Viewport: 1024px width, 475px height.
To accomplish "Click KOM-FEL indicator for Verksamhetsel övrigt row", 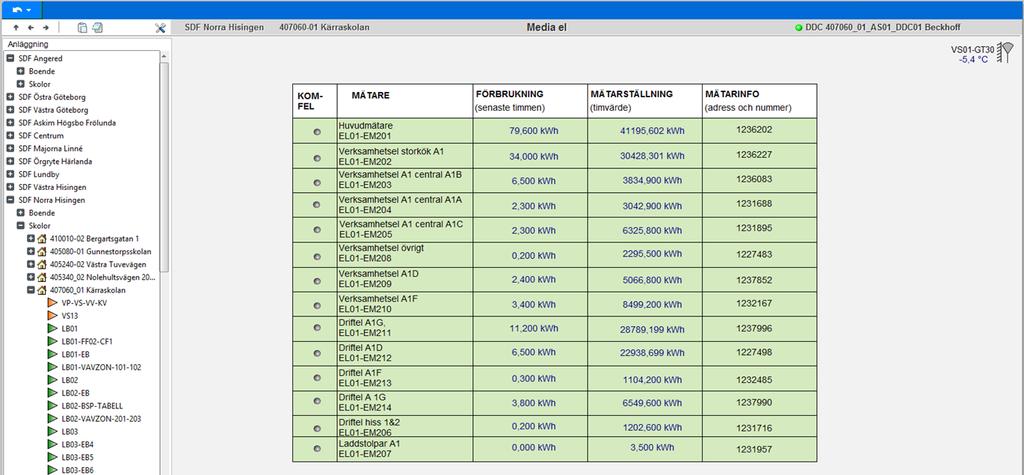I will tap(317, 255).
